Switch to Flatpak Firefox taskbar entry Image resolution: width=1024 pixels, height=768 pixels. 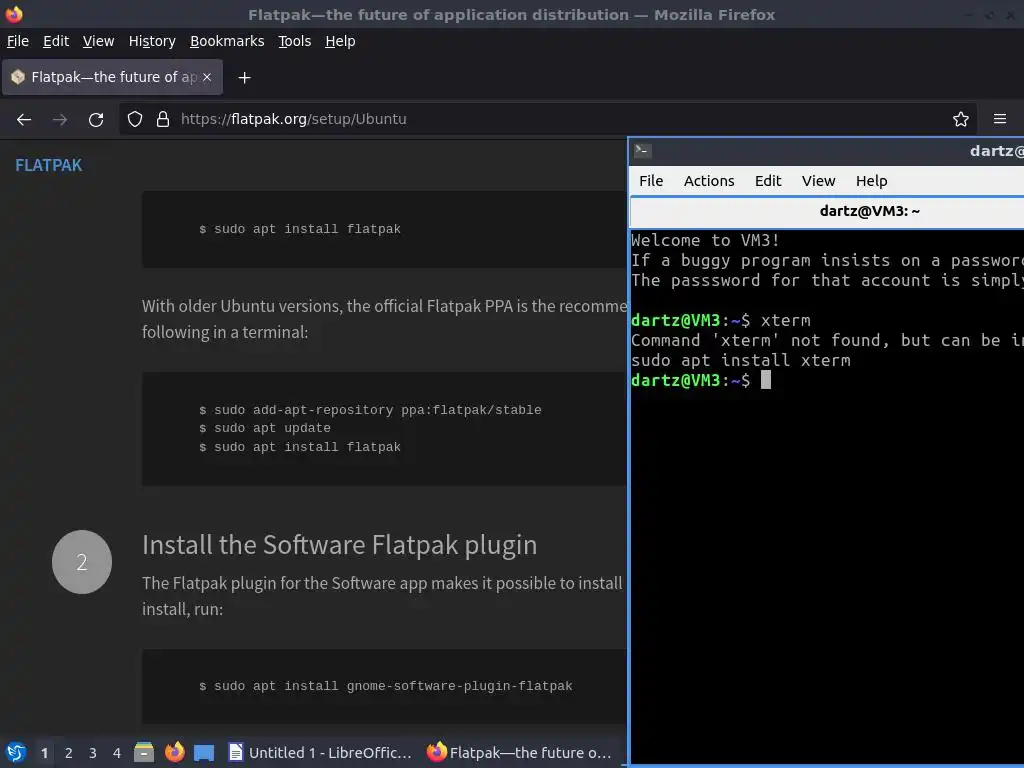pos(519,752)
